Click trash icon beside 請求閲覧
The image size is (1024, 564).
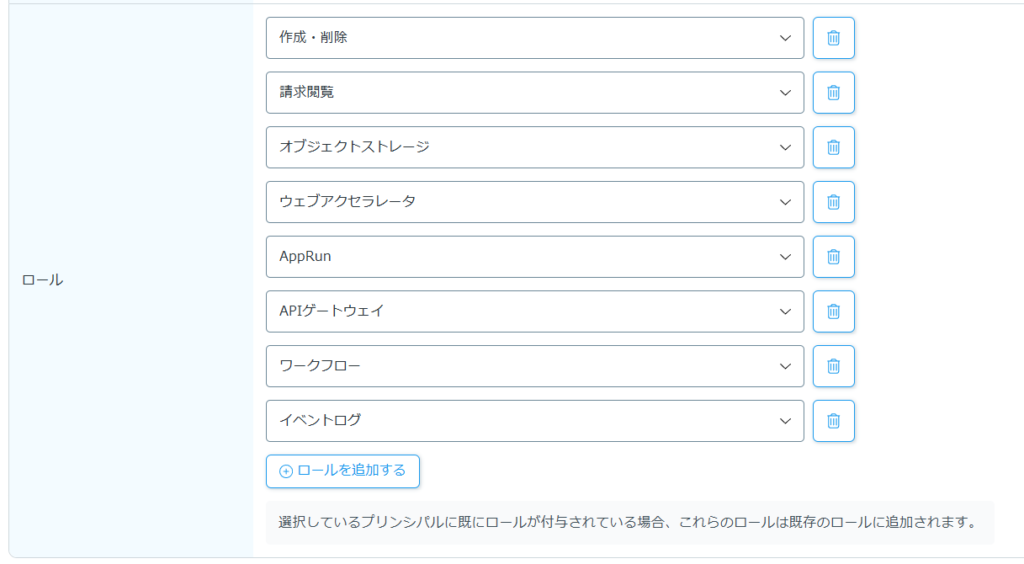(x=833, y=93)
